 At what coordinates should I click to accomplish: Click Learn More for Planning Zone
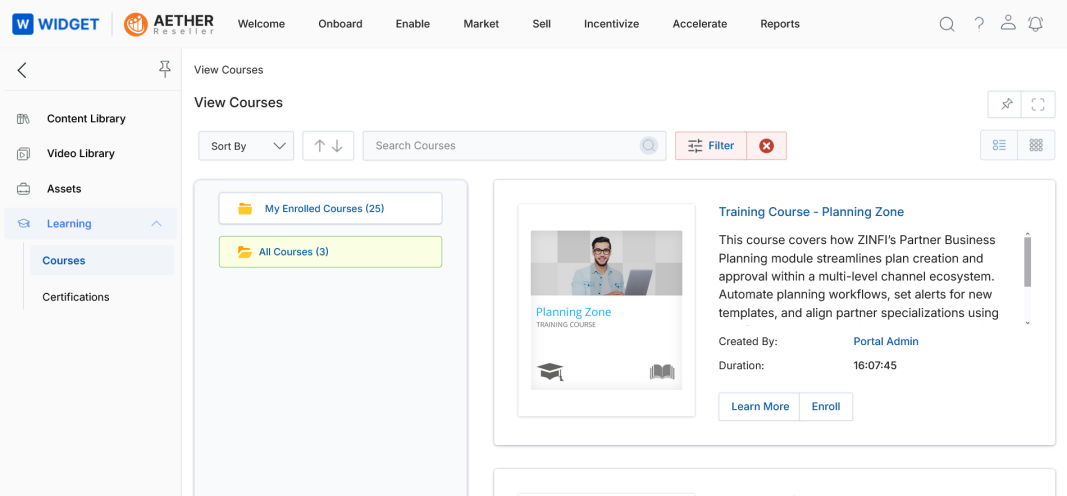click(x=760, y=407)
